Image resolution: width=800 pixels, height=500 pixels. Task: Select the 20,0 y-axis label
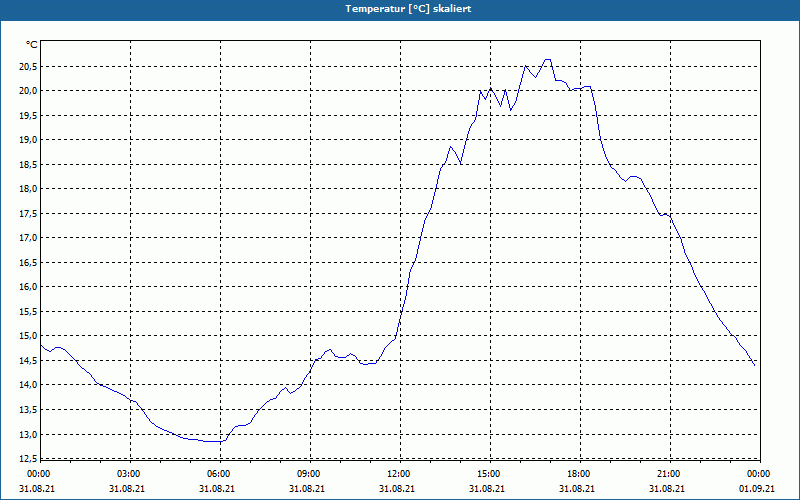(x=28, y=91)
